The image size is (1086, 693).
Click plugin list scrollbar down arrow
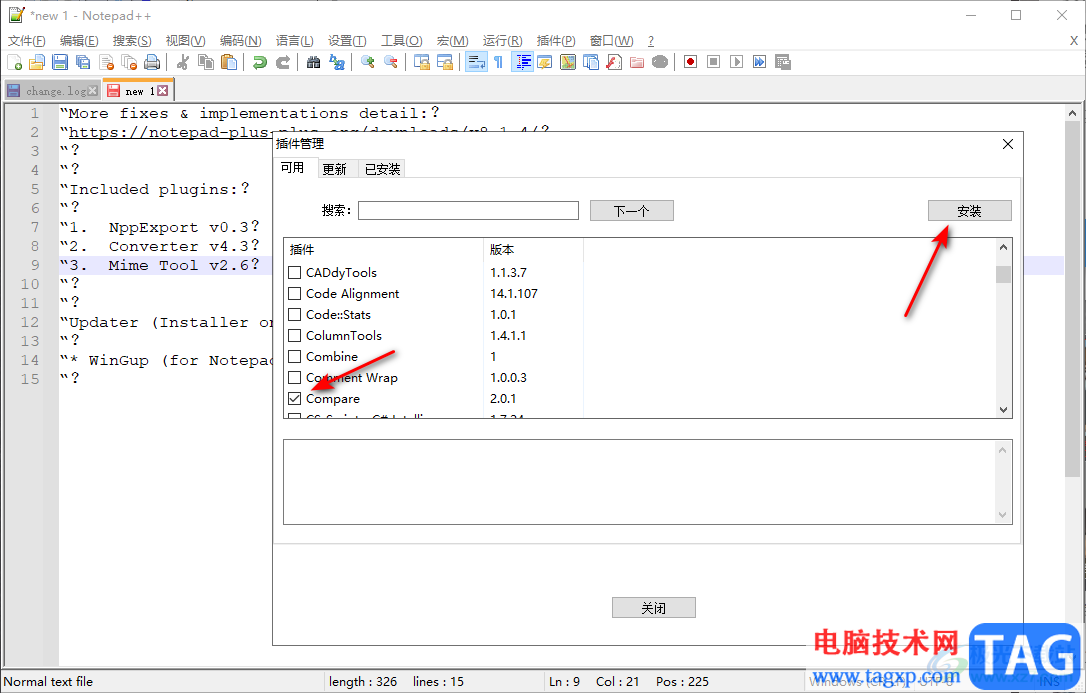pos(1004,410)
